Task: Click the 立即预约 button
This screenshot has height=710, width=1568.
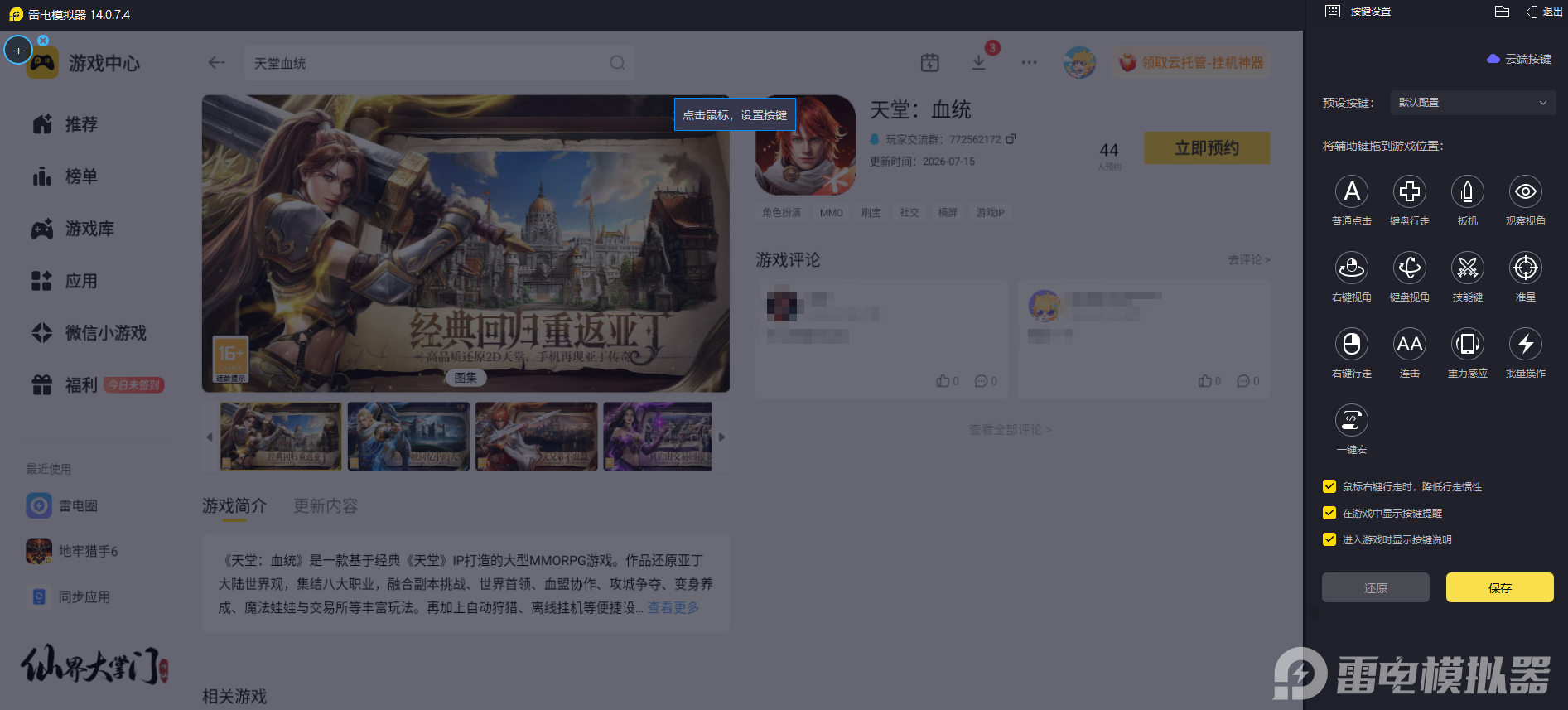Action: [x=1207, y=148]
